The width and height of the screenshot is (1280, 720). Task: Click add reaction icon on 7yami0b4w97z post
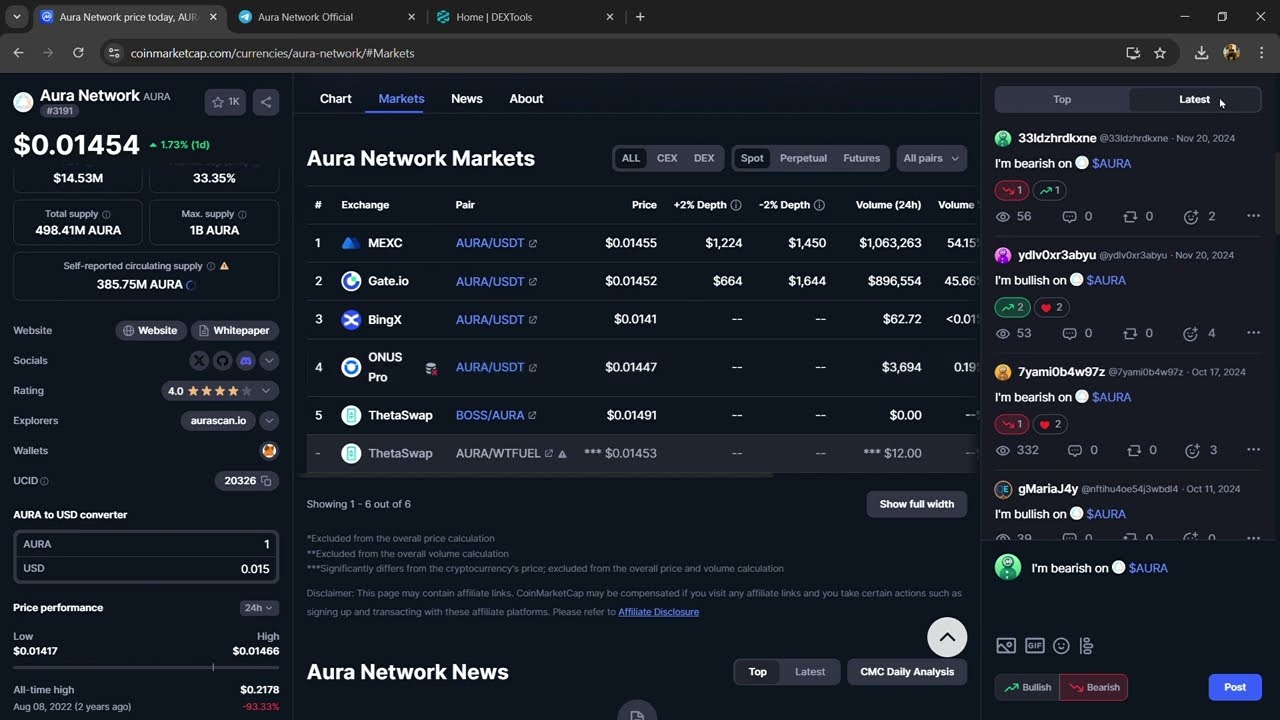tap(1192, 450)
